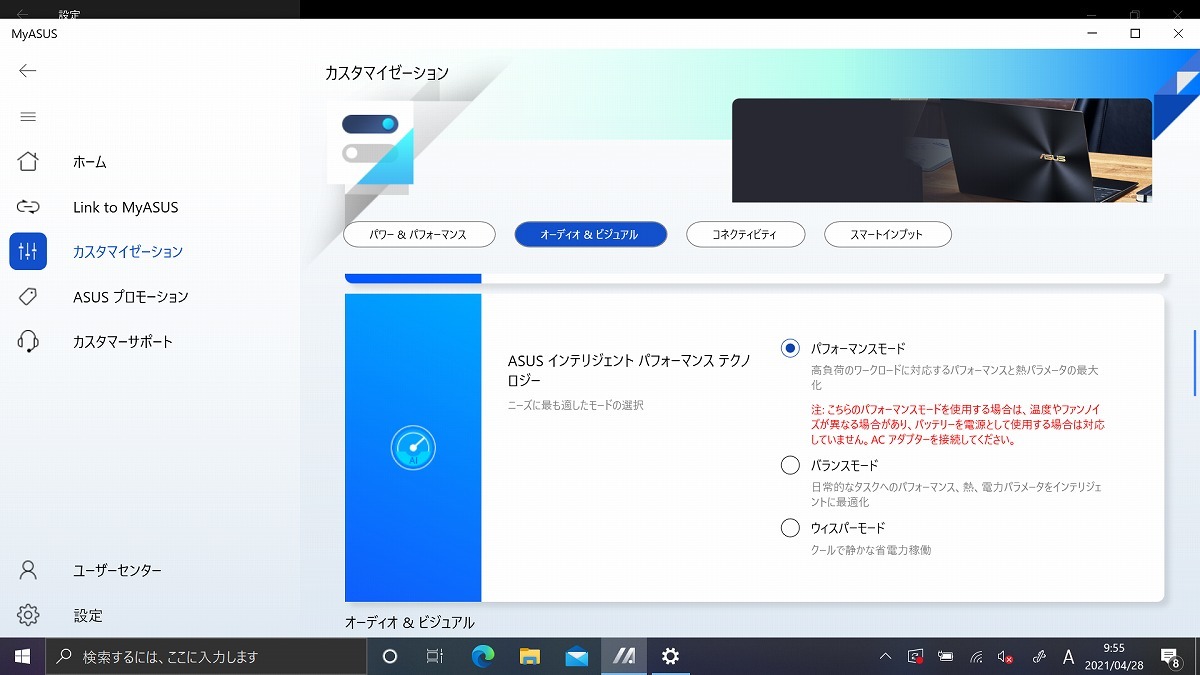Open the Windows Start menu
Image resolution: width=1200 pixels, height=675 pixels.
(22, 656)
